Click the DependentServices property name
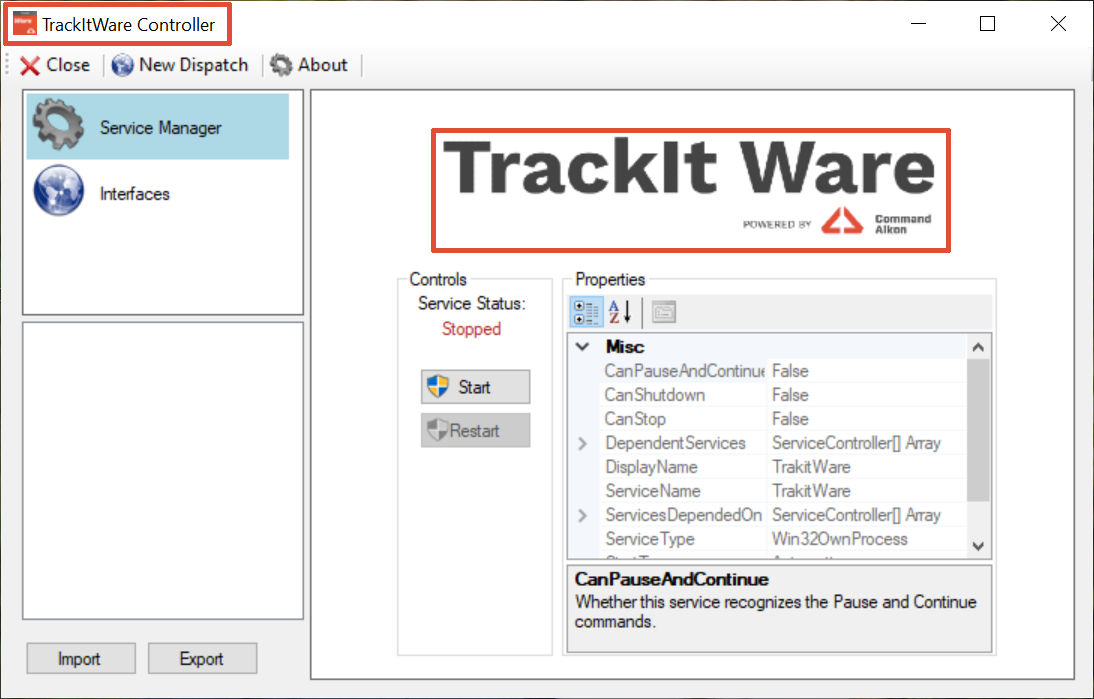This screenshot has height=699, width=1094. [x=675, y=443]
